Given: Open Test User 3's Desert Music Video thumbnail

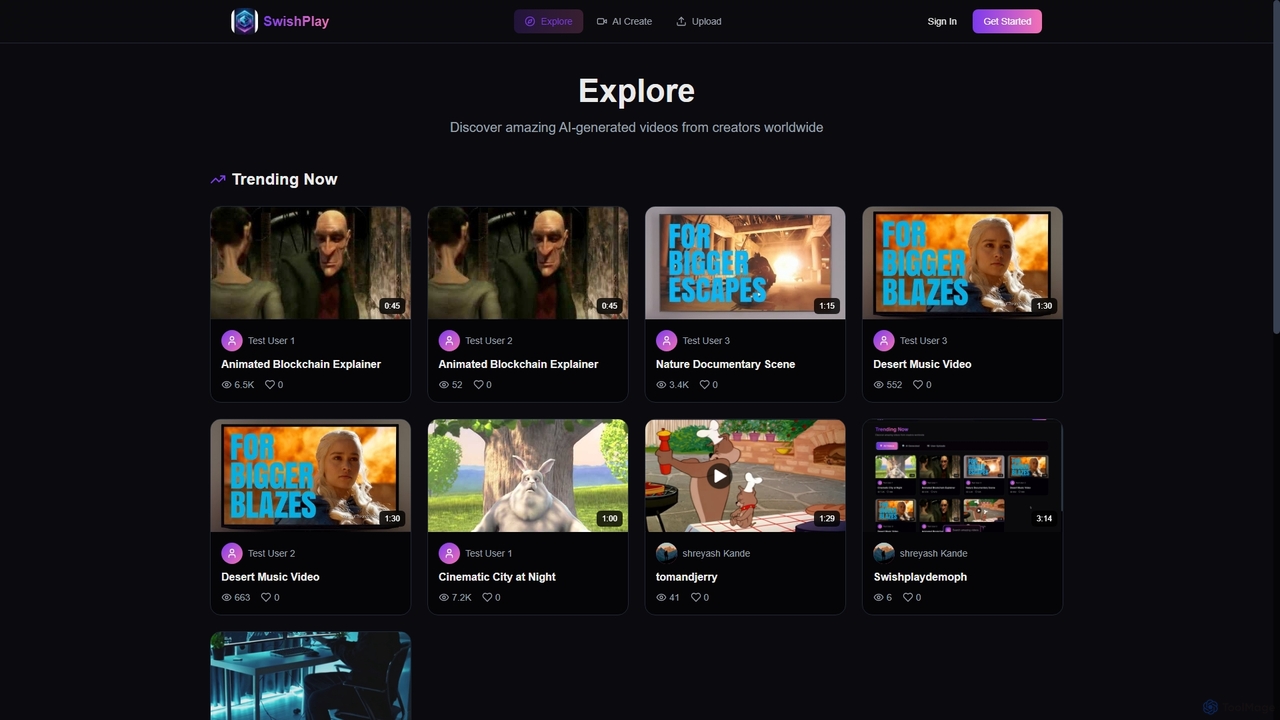Looking at the screenshot, I should [962, 263].
